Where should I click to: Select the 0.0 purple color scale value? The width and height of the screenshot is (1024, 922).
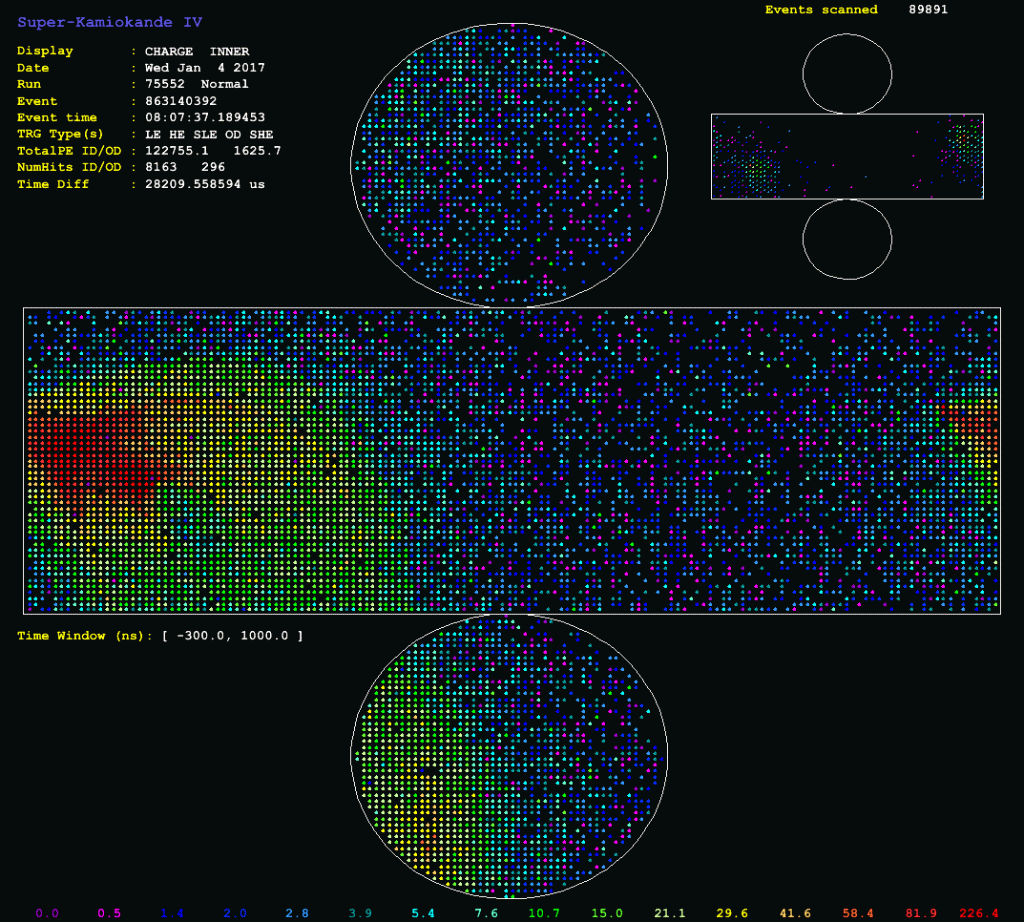coord(47,913)
